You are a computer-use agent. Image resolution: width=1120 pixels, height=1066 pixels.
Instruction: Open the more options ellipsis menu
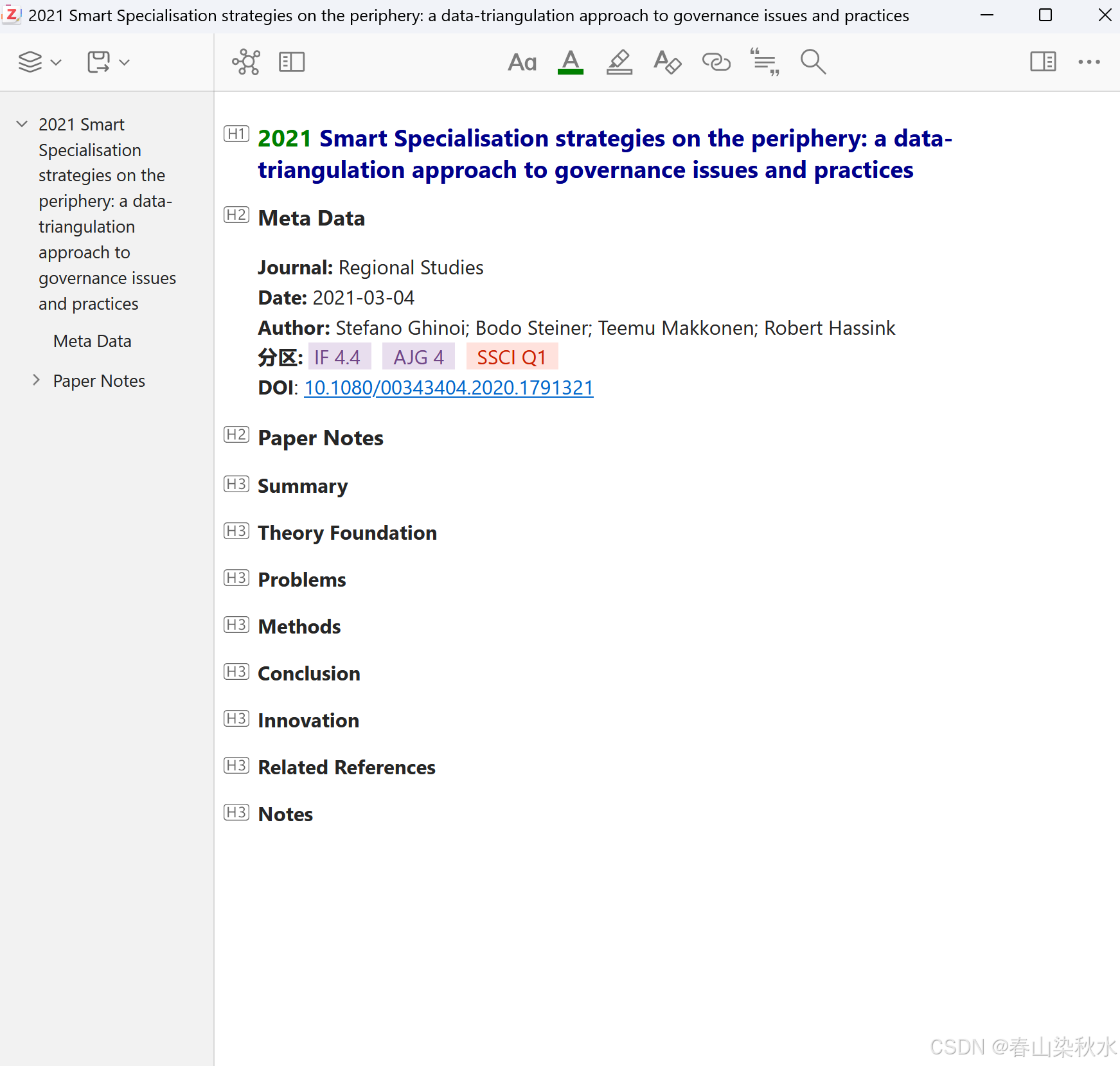click(x=1090, y=62)
